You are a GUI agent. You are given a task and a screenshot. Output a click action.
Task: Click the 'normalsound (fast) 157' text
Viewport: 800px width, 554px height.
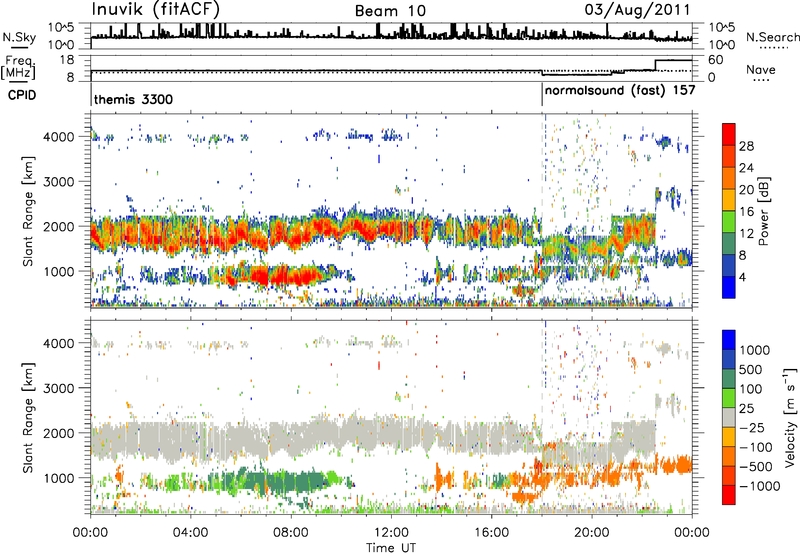[620, 90]
